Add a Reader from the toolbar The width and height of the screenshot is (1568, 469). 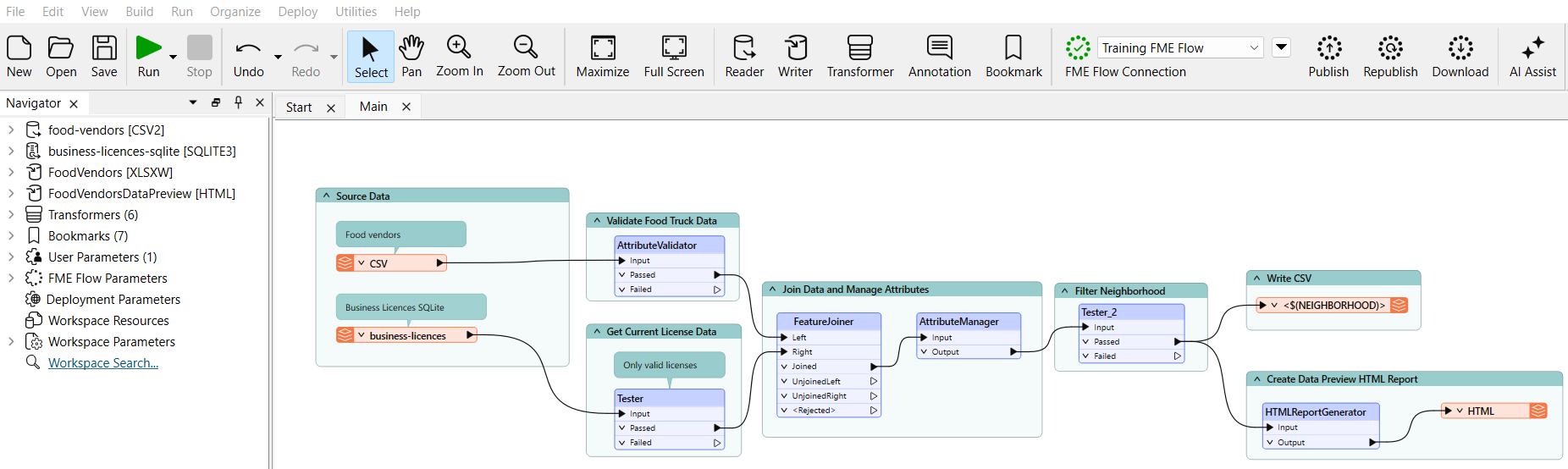(744, 56)
